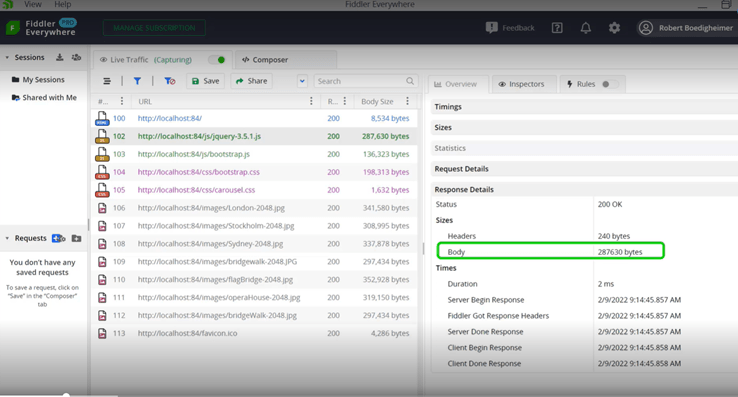The width and height of the screenshot is (738, 397).
Task: Show notifications bell
Action: click(586, 28)
